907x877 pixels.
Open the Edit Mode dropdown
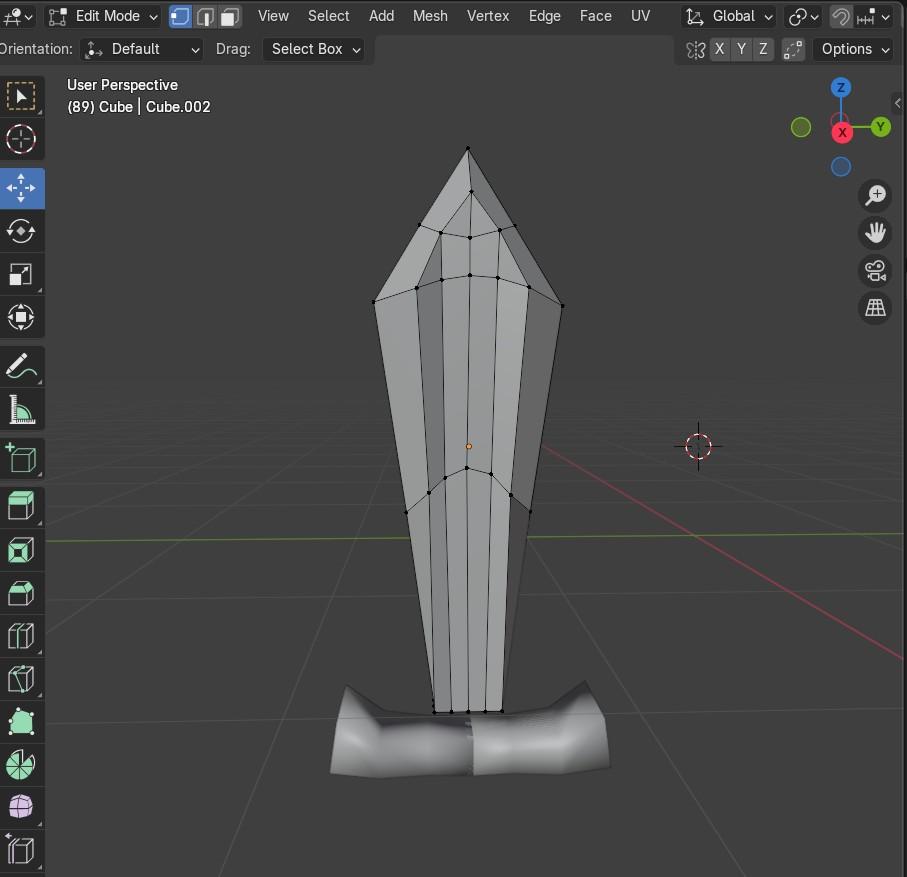(104, 16)
